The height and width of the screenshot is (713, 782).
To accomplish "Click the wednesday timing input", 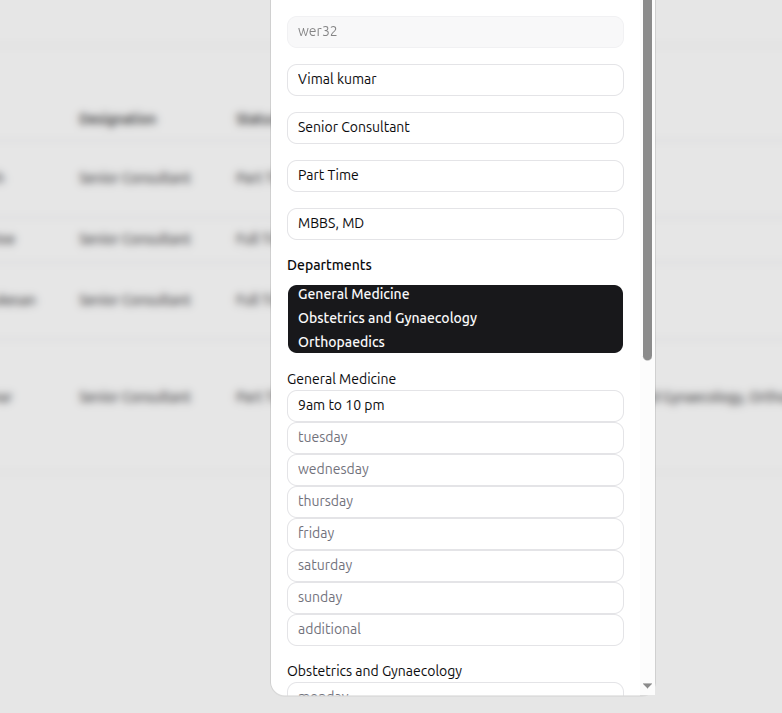I will 455,470.
